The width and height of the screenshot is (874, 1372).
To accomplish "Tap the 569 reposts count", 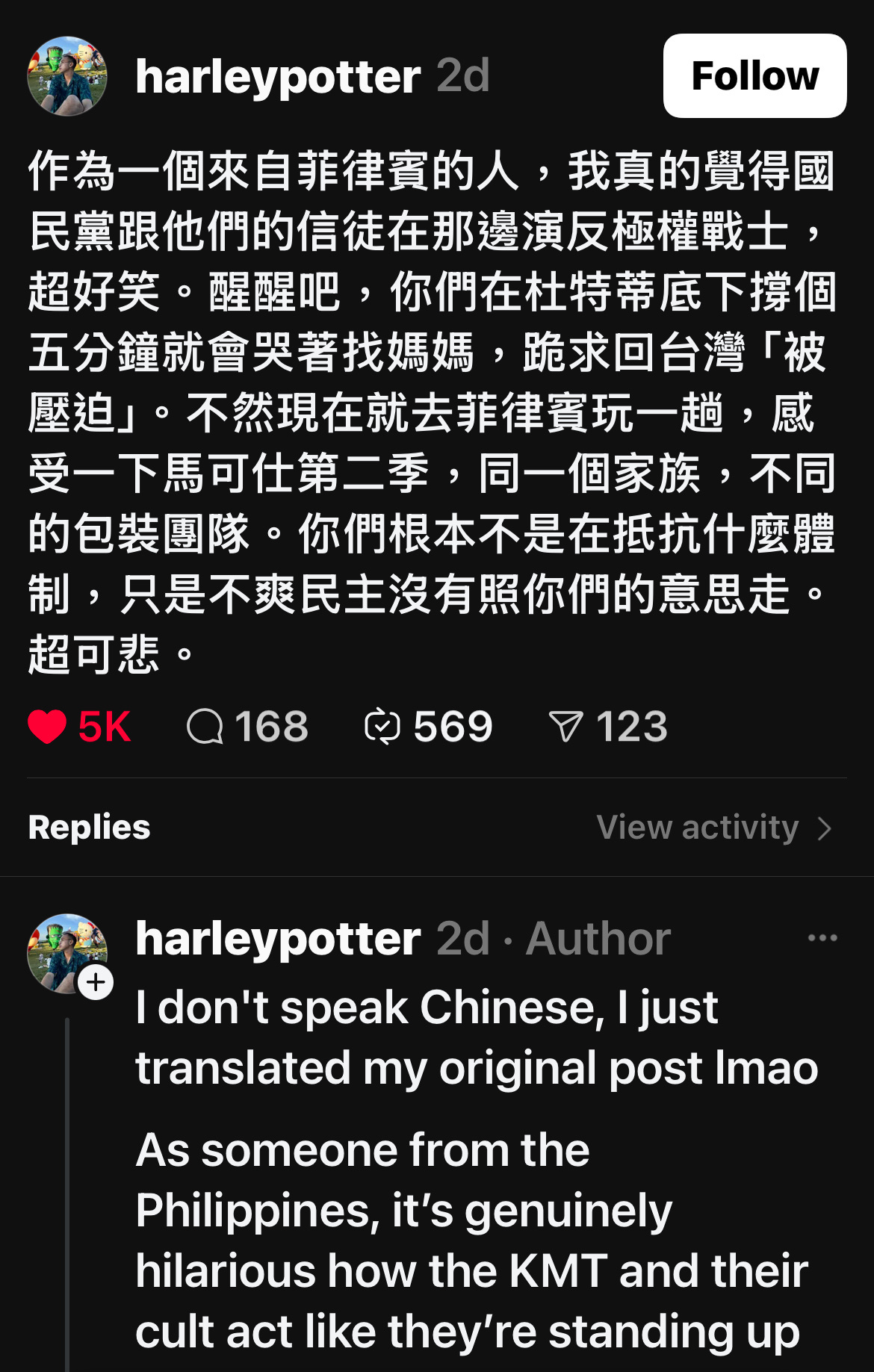I will pos(453,727).
